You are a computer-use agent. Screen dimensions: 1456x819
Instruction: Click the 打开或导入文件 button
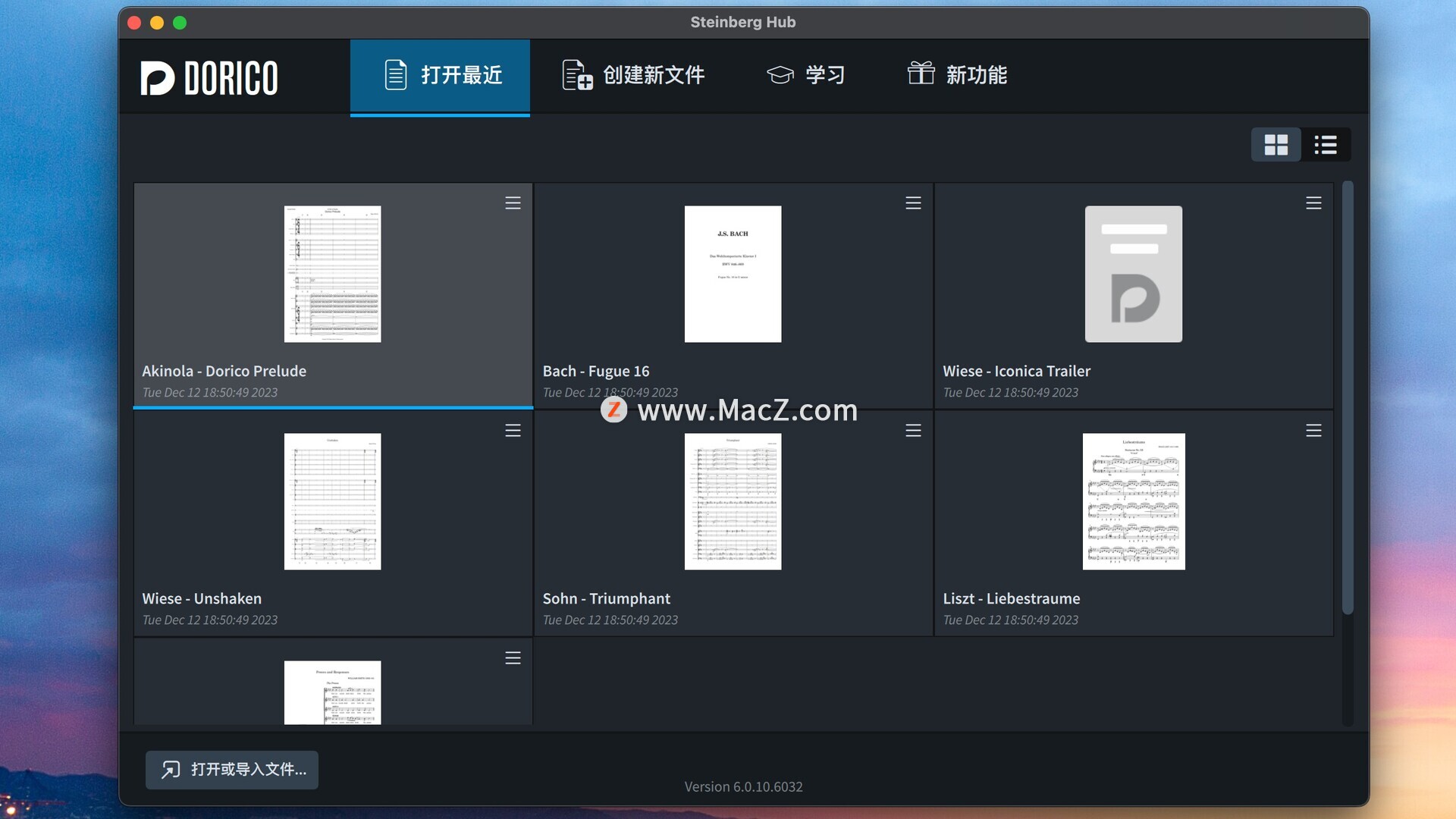point(232,770)
